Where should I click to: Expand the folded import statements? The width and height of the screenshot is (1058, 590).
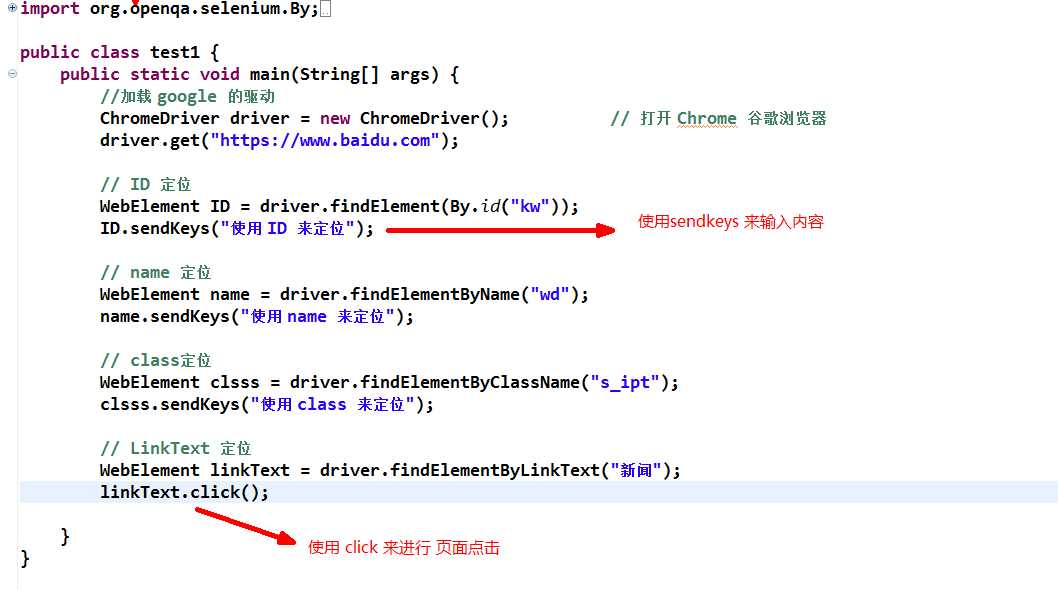coord(12,8)
